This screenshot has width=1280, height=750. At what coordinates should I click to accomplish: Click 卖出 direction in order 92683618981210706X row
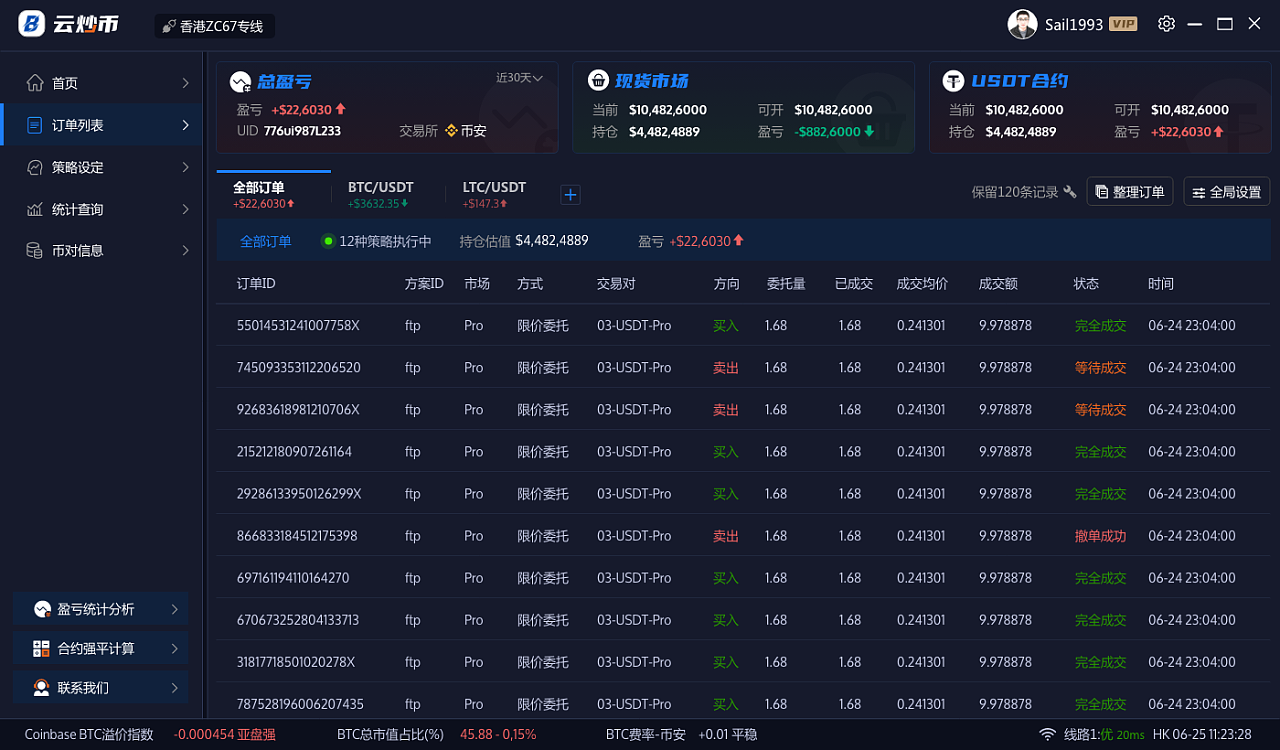tap(726, 410)
